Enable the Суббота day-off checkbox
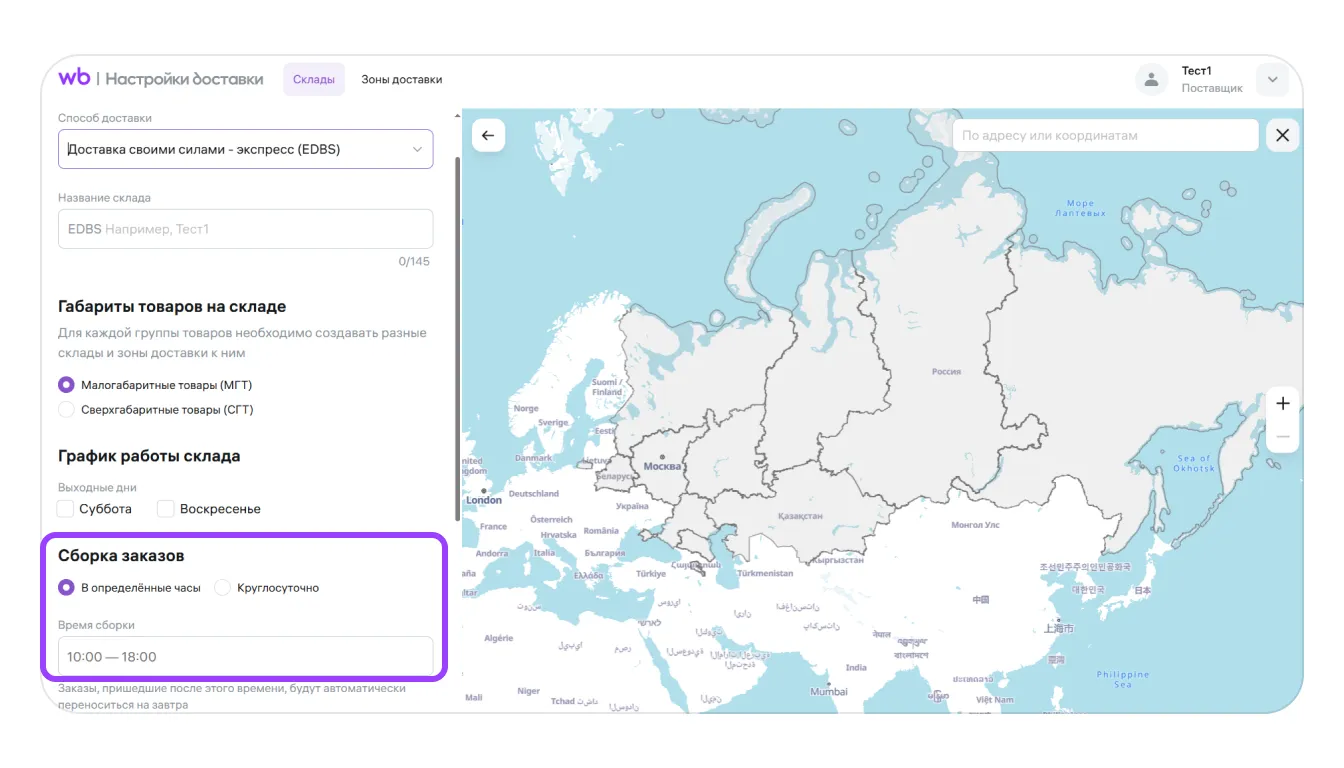The image size is (1344, 768). pyautogui.click(x=66, y=509)
